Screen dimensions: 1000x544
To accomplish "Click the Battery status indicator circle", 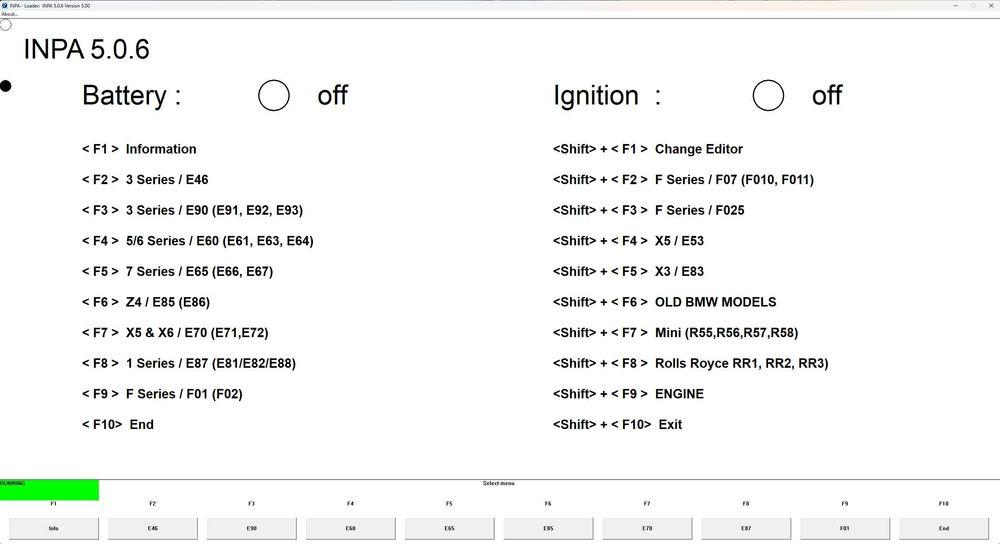I will (x=273, y=95).
